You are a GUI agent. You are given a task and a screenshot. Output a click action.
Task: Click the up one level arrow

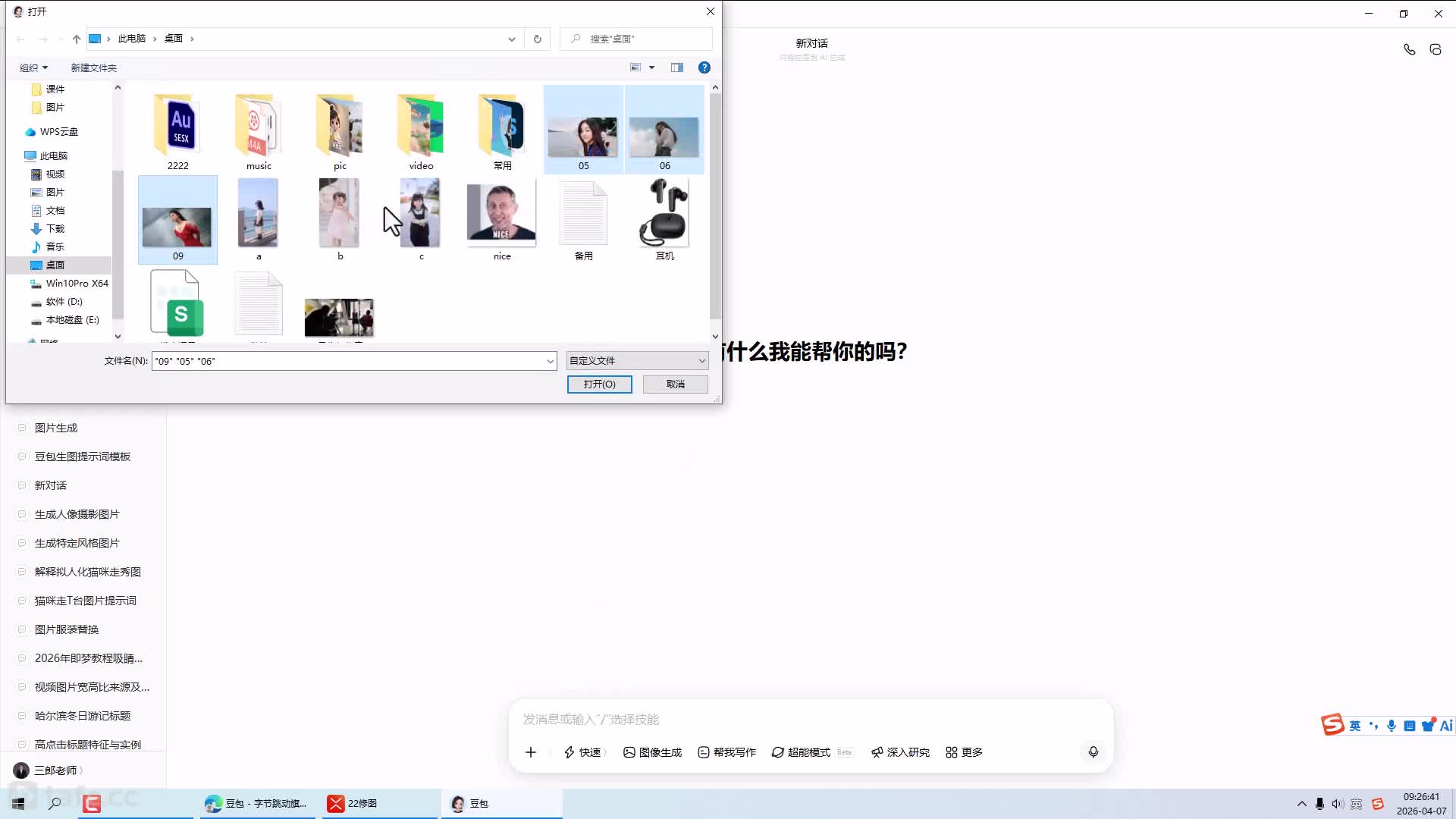pos(77,39)
